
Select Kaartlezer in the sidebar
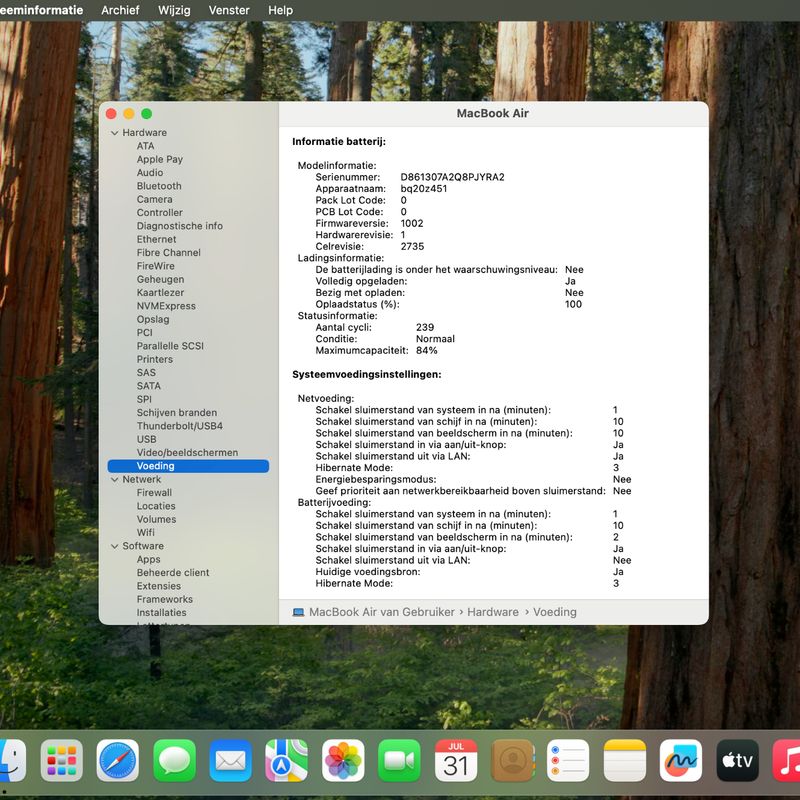pos(161,292)
